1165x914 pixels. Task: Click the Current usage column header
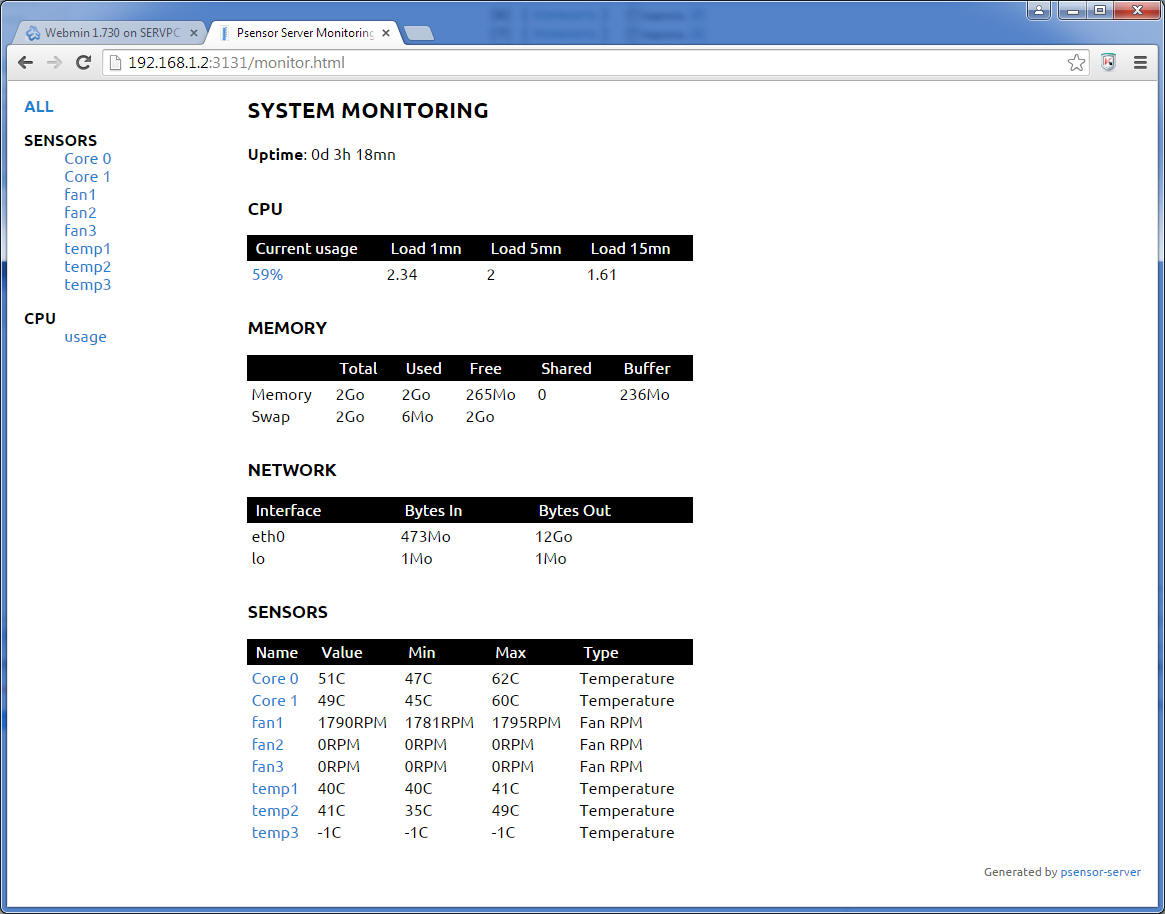(x=306, y=249)
